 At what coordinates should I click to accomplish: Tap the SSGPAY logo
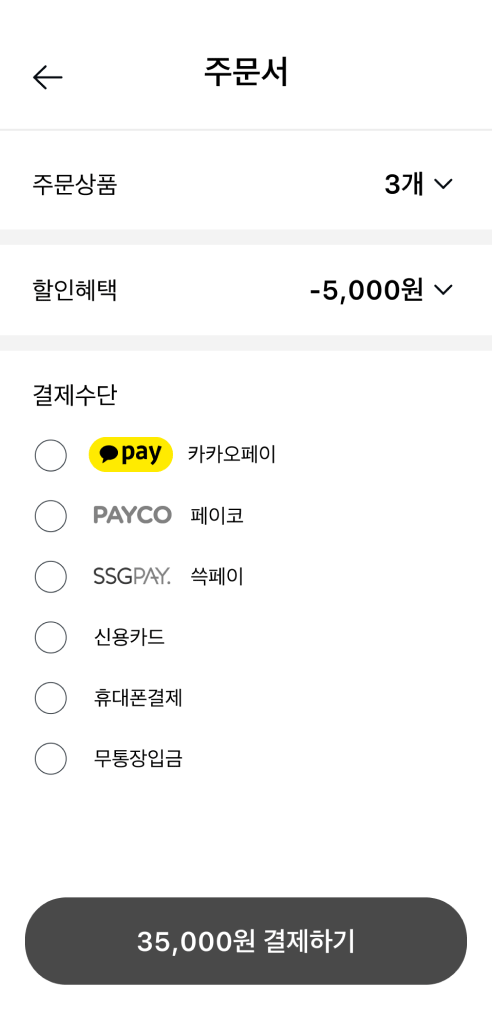tap(132, 576)
